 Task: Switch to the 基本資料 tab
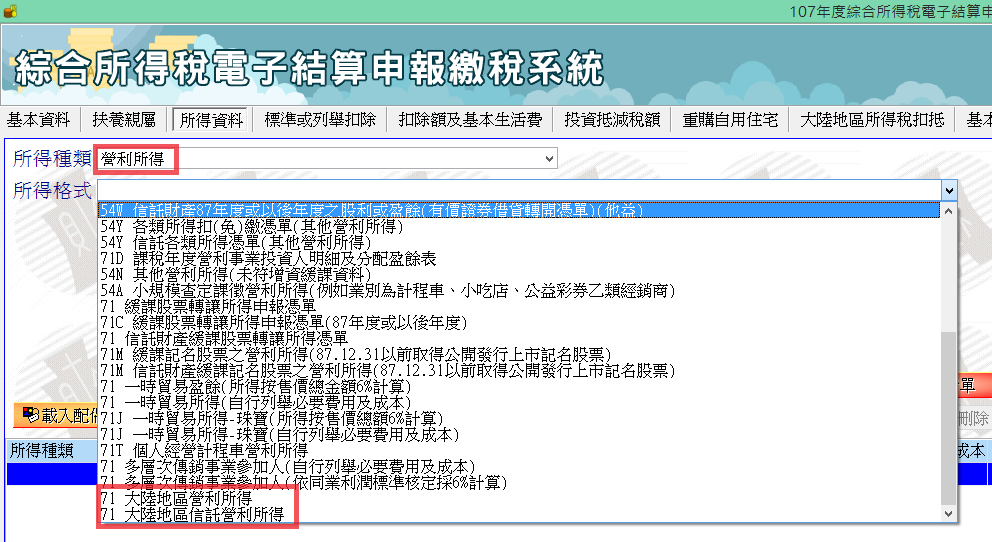pyautogui.click(x=39, y=120)
